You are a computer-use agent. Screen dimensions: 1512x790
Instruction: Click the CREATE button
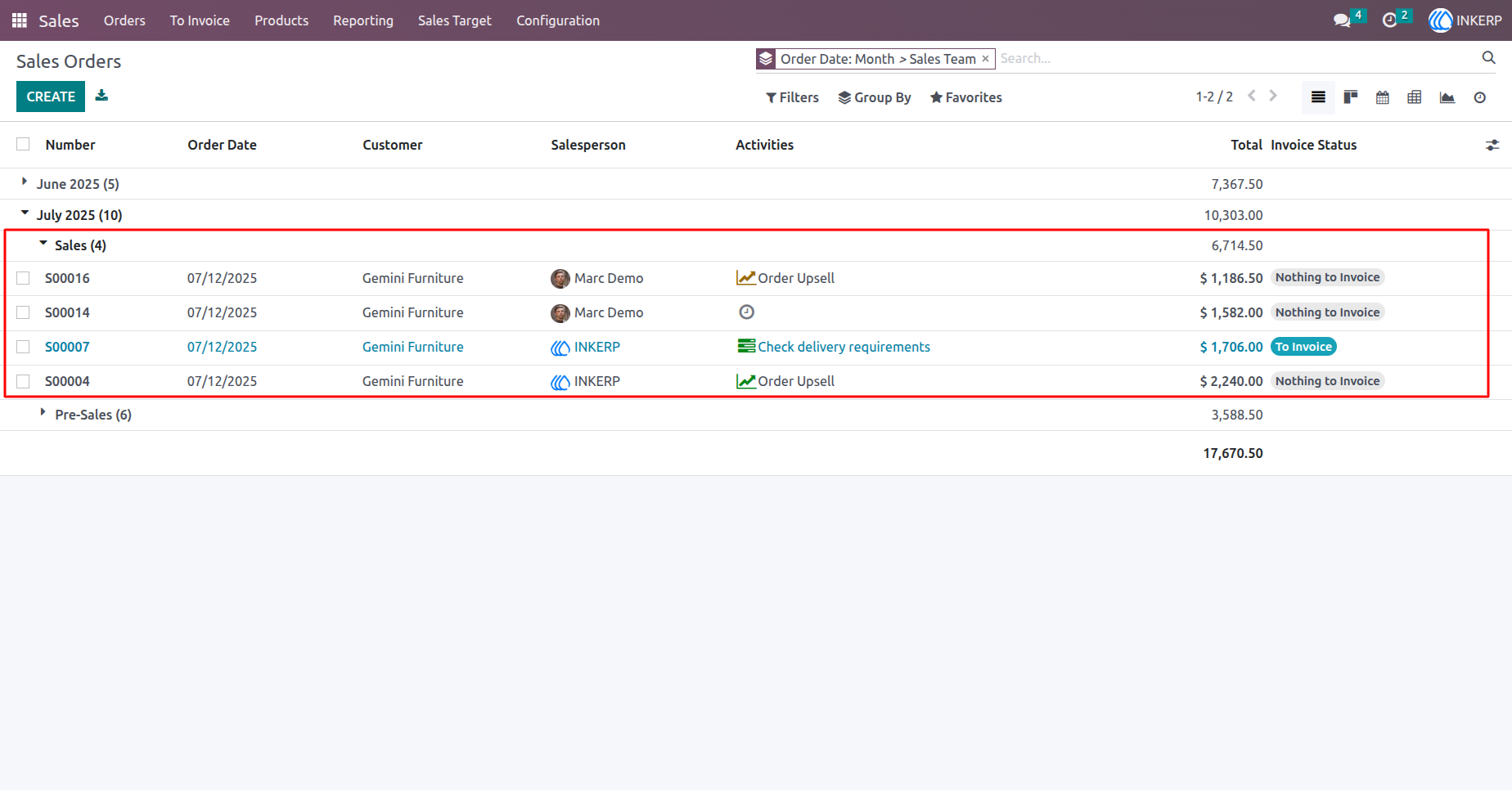pos(51,97)
